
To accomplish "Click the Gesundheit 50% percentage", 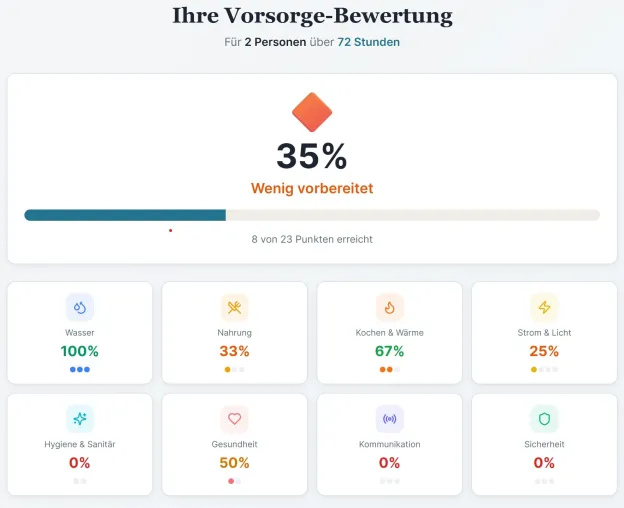I will (234, 463).
